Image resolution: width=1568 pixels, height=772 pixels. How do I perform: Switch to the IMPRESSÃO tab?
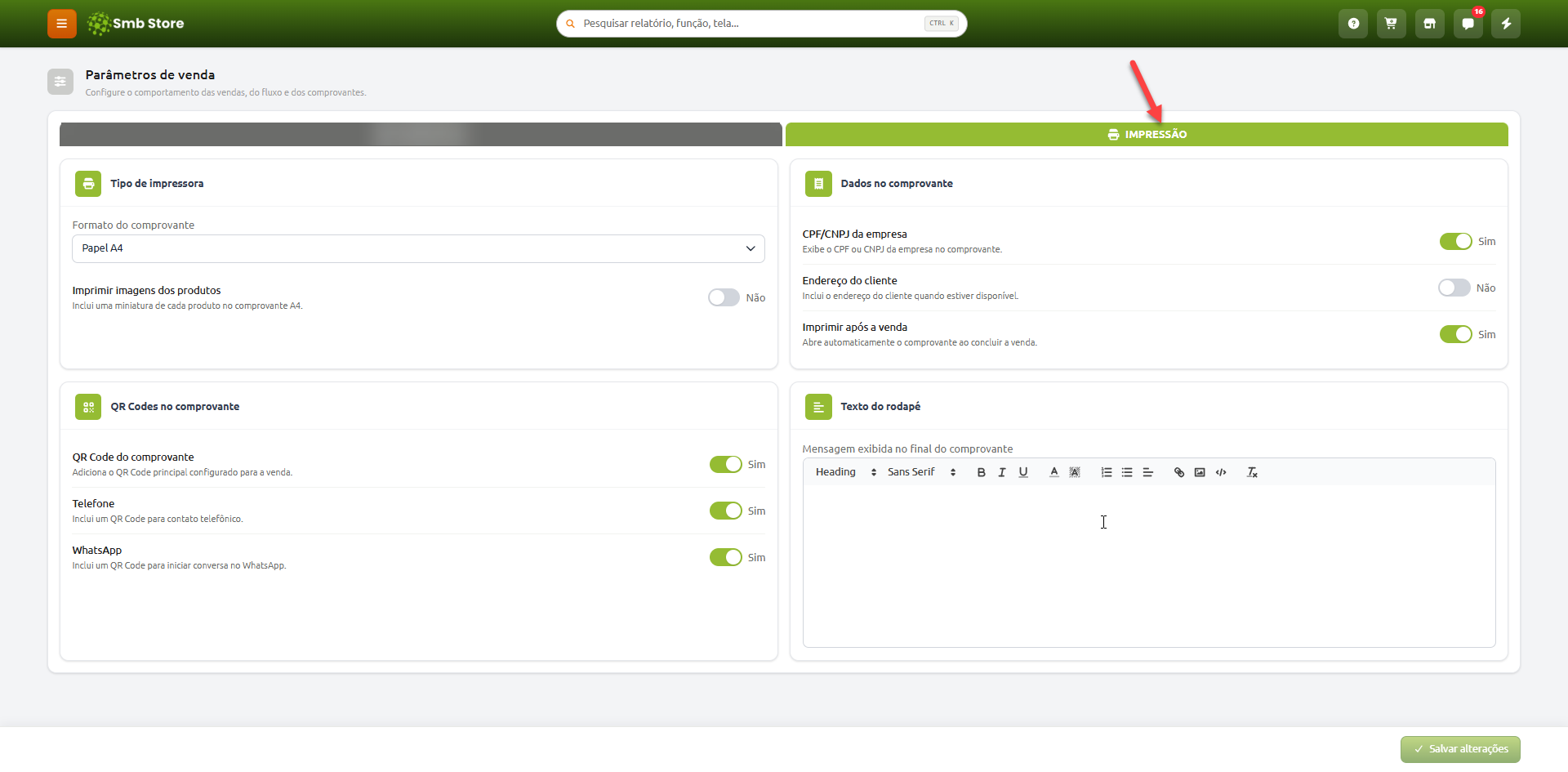pos(1147,134)
